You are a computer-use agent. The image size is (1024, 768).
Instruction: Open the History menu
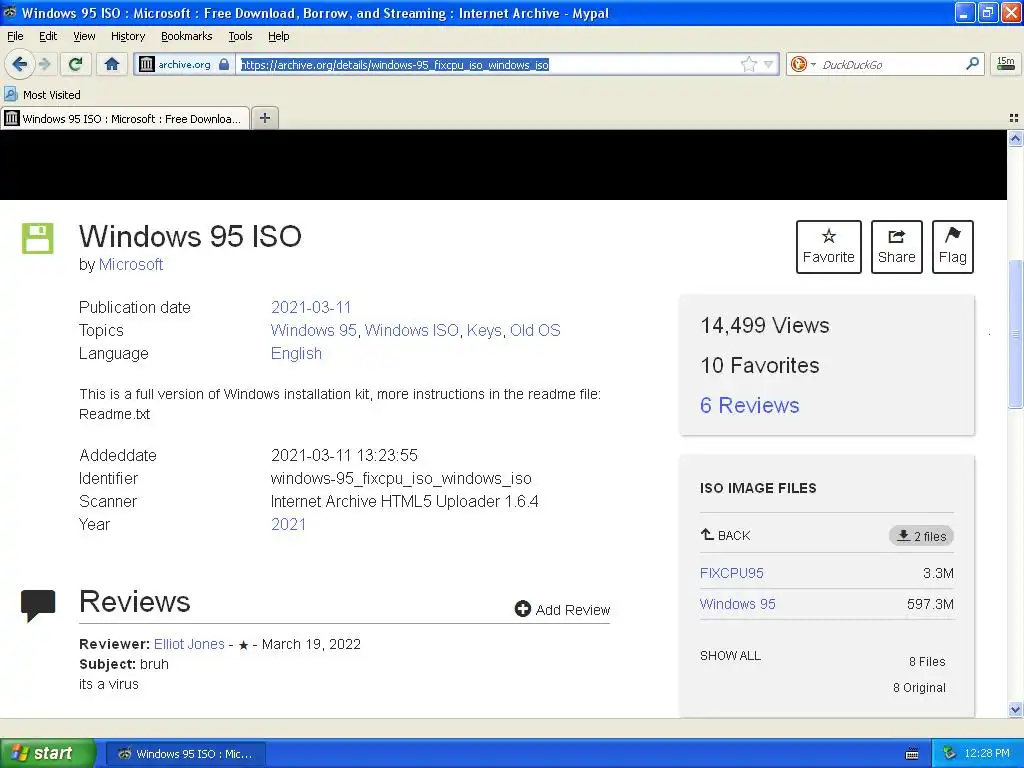[127, 36]
